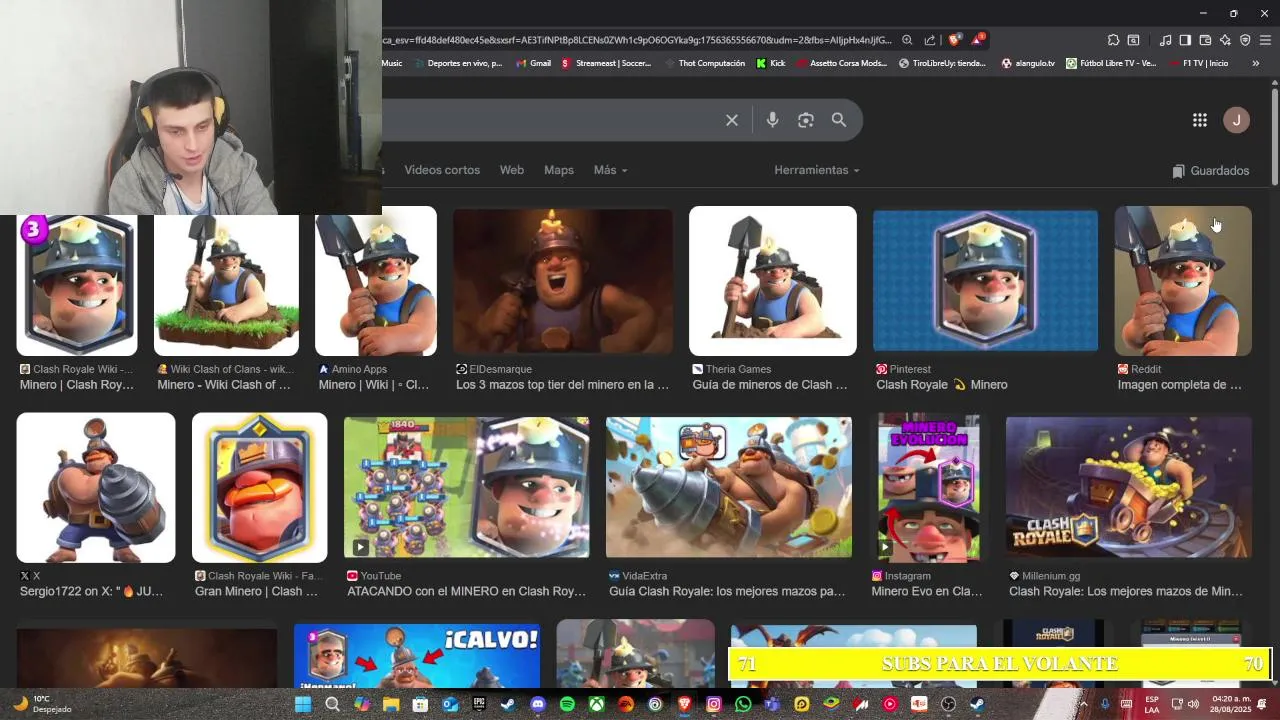
Task: Open the Brave VPN shield icon
Action: (1245, 40)
